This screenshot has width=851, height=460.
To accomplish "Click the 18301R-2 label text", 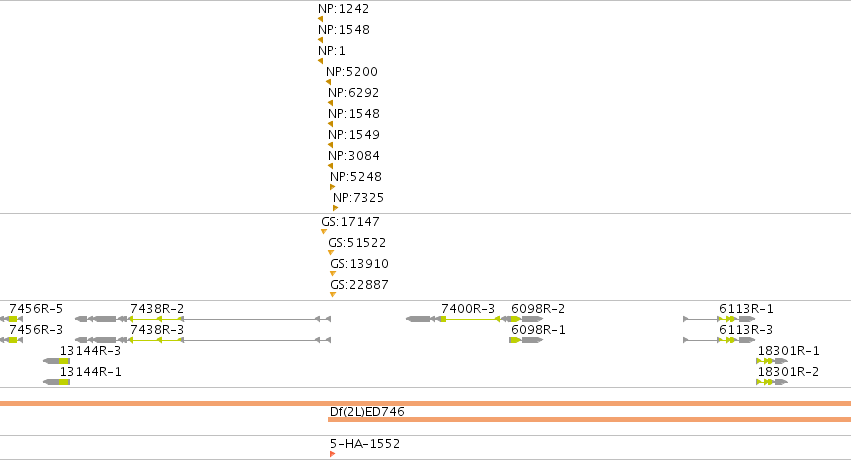I will click(x=788, y=372).
